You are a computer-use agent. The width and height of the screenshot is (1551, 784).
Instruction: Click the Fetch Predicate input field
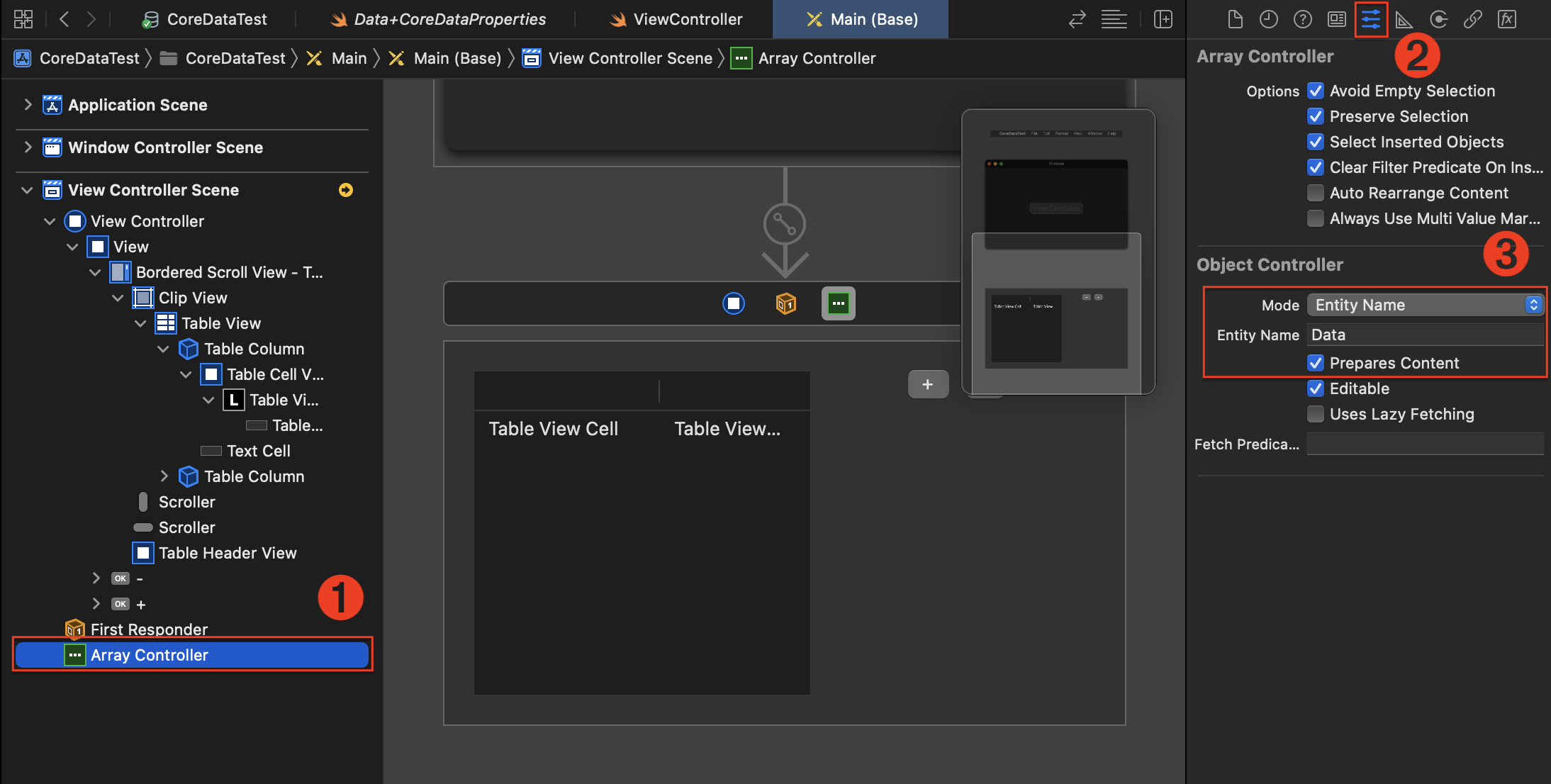click(1425, 444)
